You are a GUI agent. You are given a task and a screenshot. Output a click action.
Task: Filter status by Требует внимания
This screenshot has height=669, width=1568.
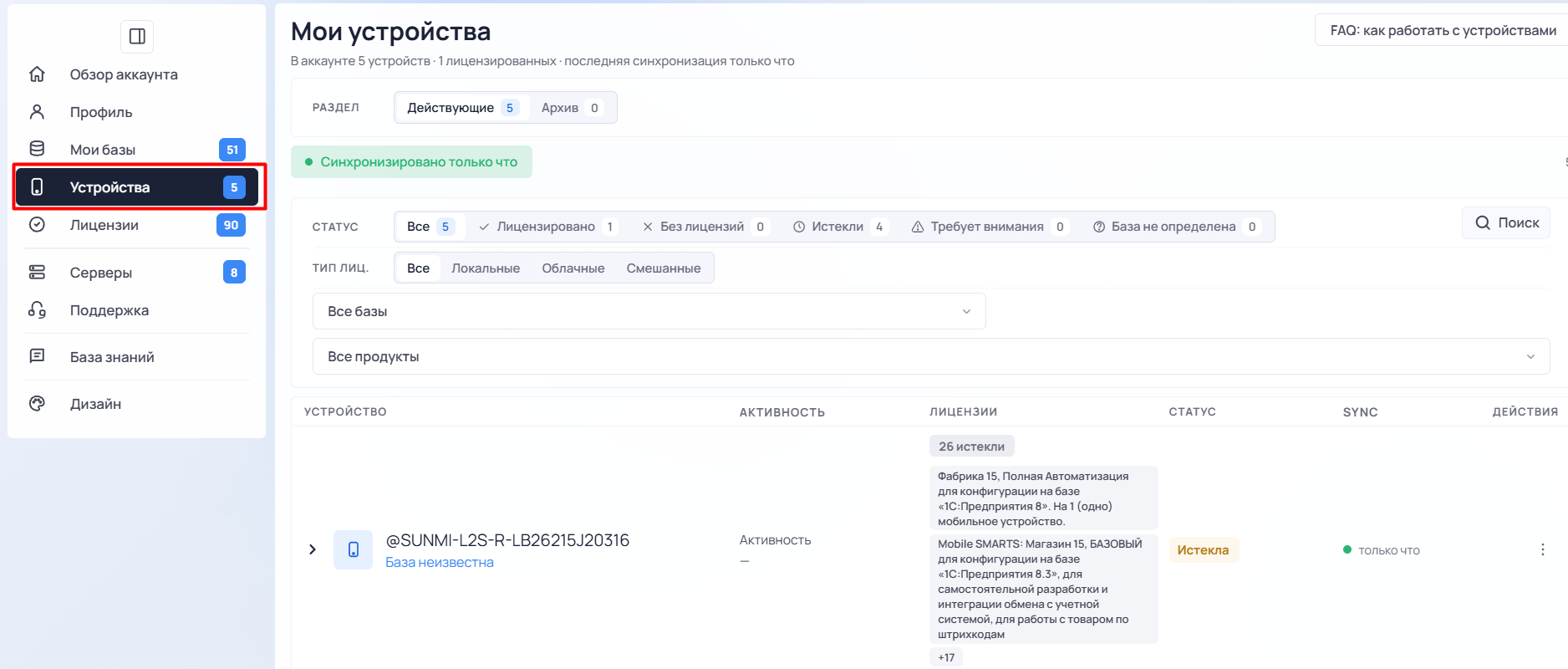(989, 227)
